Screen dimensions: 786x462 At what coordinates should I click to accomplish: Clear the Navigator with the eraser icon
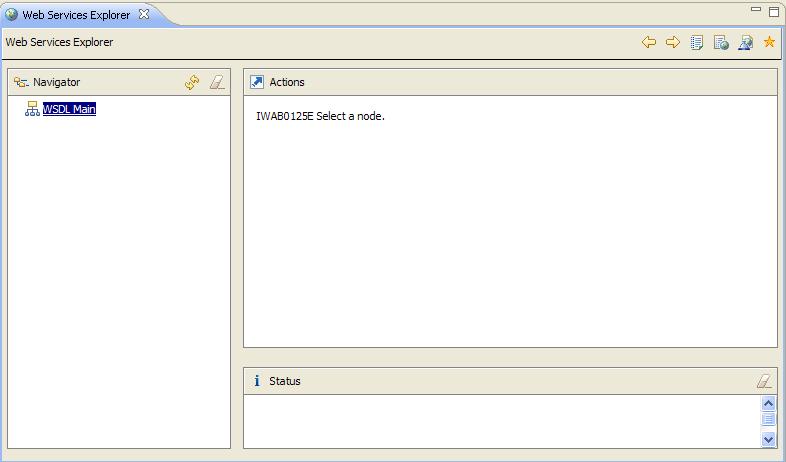coord(217,82)
